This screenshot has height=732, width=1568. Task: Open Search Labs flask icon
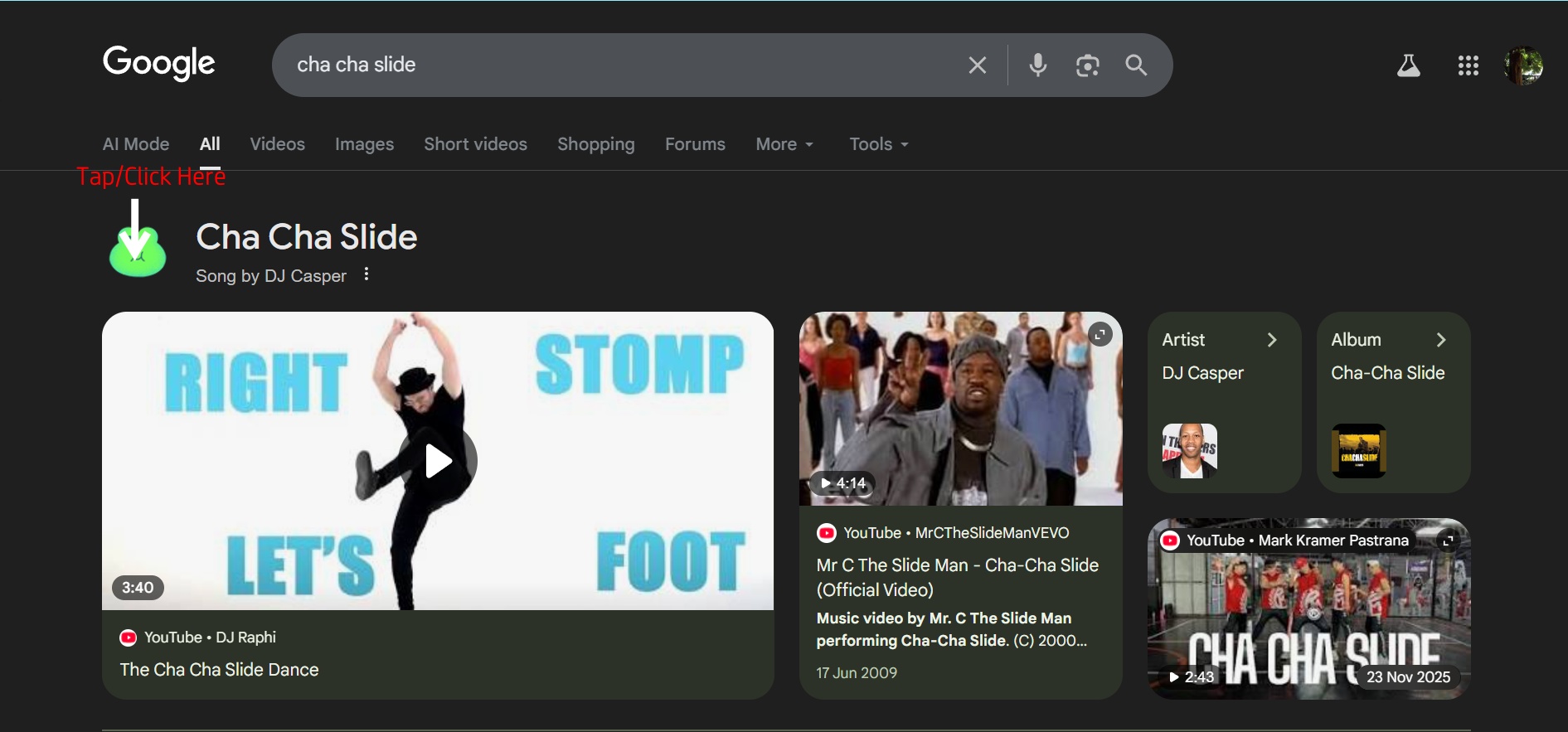(x=1408, y=65)
